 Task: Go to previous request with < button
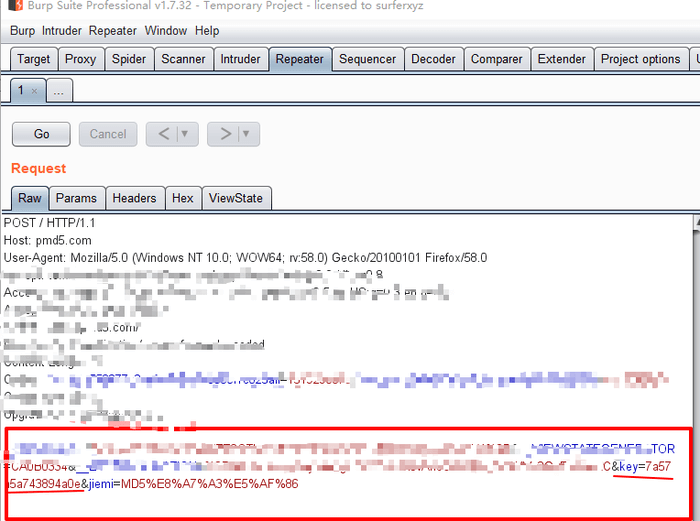(x=164, y=134)
